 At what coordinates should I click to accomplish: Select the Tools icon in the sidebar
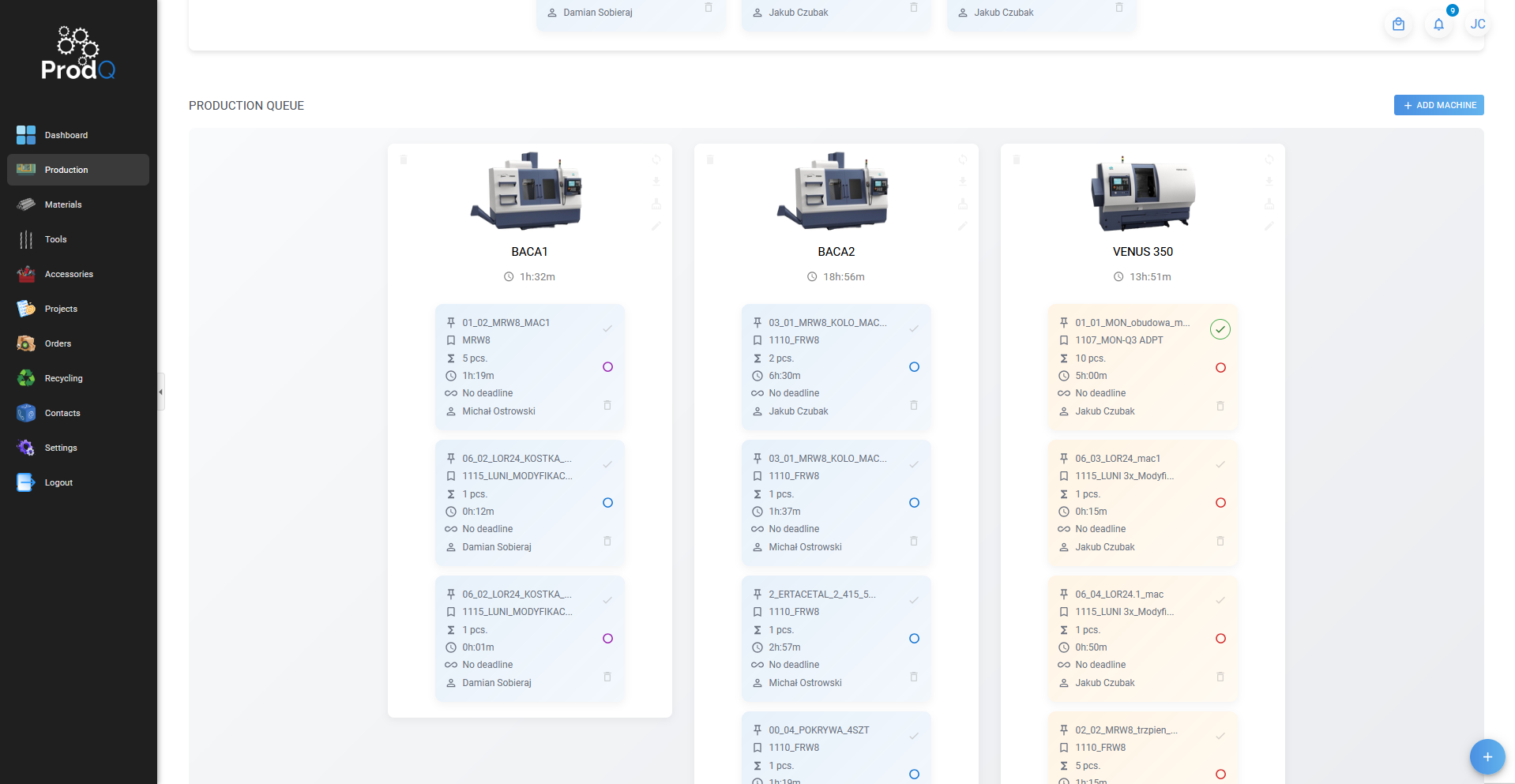pyautogui.click(x=25, y=239)
